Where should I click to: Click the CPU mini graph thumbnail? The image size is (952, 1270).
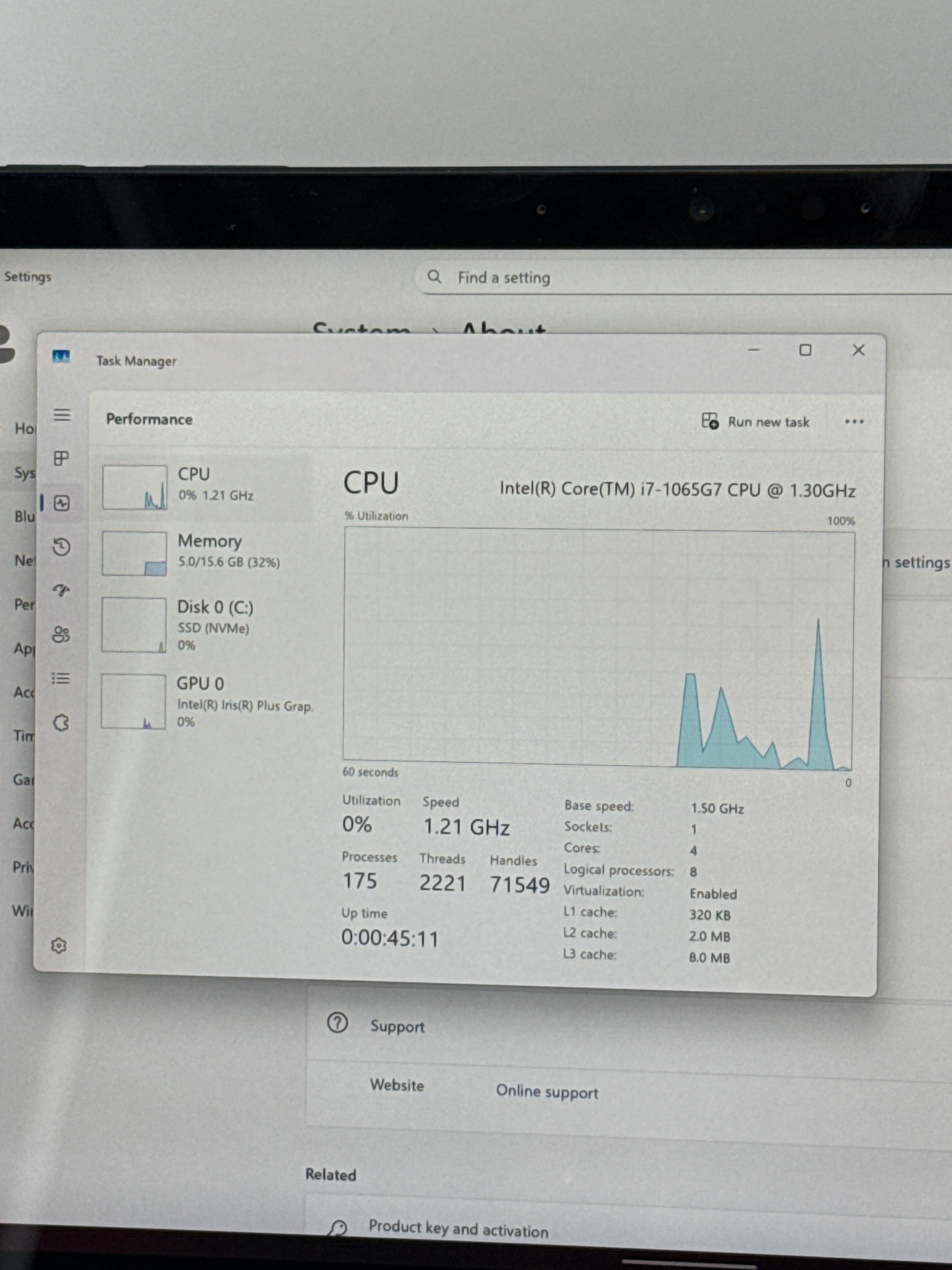[x=135, y=487]
